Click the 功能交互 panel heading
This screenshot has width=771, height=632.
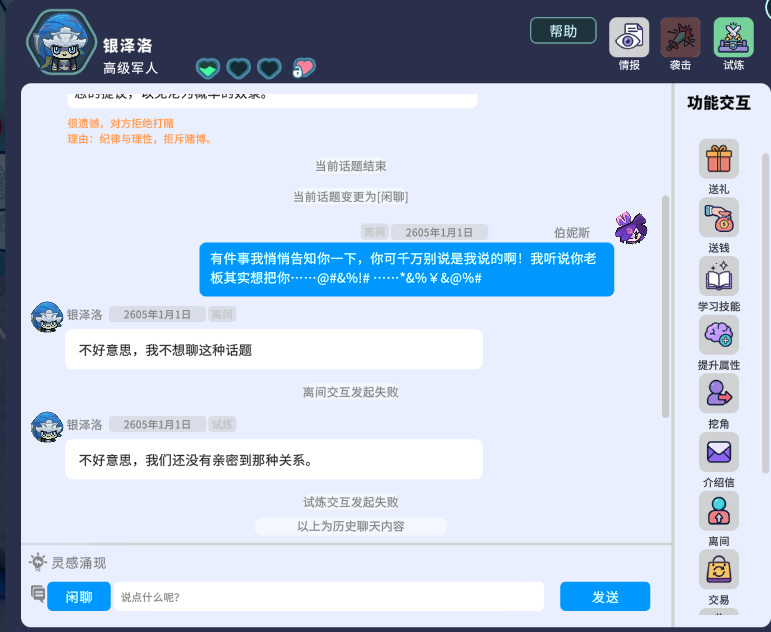coord(719,103)
